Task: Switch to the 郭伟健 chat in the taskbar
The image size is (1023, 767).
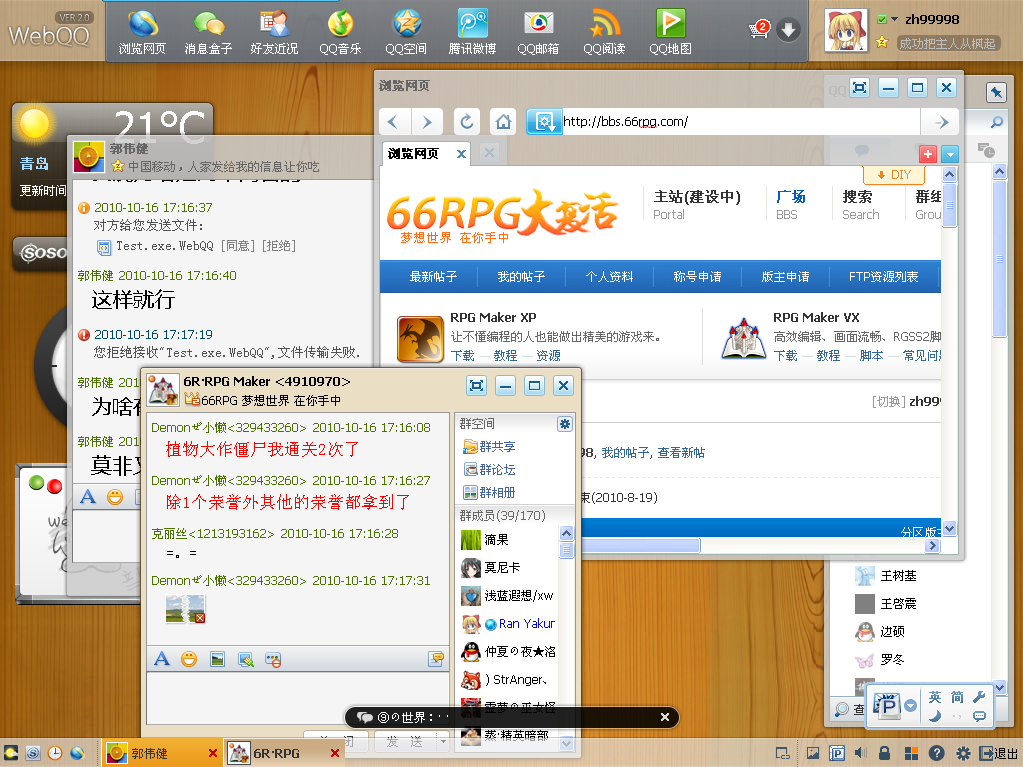Action: pyautogui.click(x=161, y=753)
